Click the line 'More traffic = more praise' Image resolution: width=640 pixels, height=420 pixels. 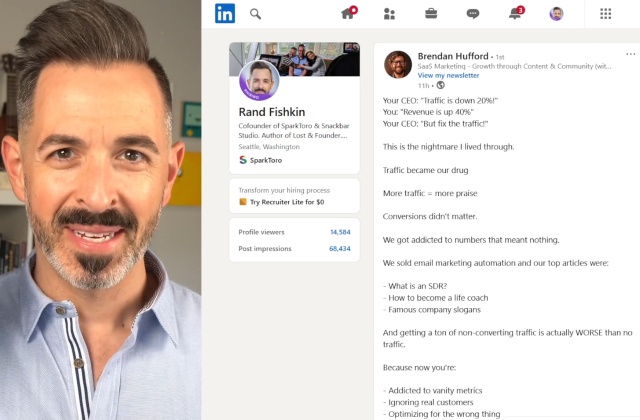tap(430, 193)
